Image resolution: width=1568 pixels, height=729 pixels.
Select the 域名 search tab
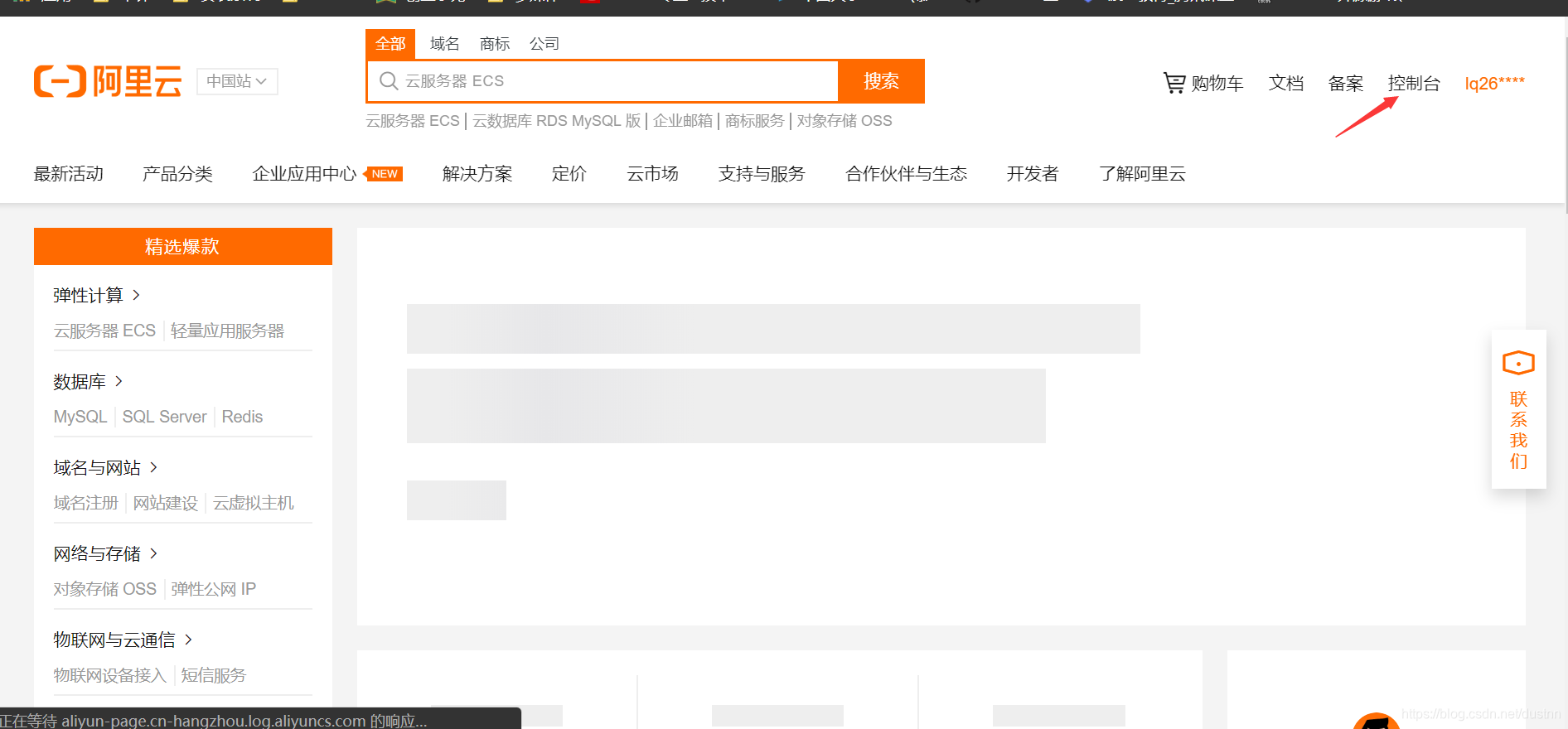(x=444, y=44)
